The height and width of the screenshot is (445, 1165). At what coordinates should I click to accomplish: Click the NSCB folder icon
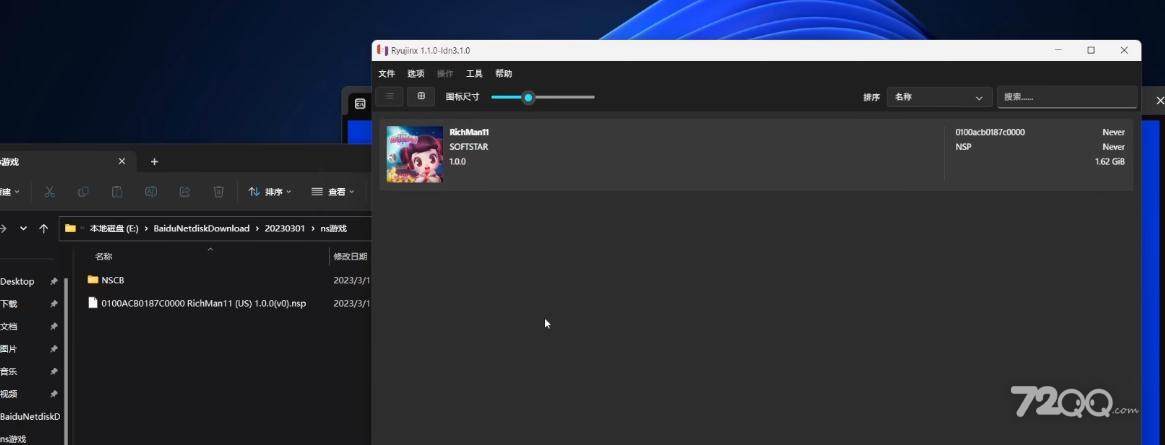point(93,280)
